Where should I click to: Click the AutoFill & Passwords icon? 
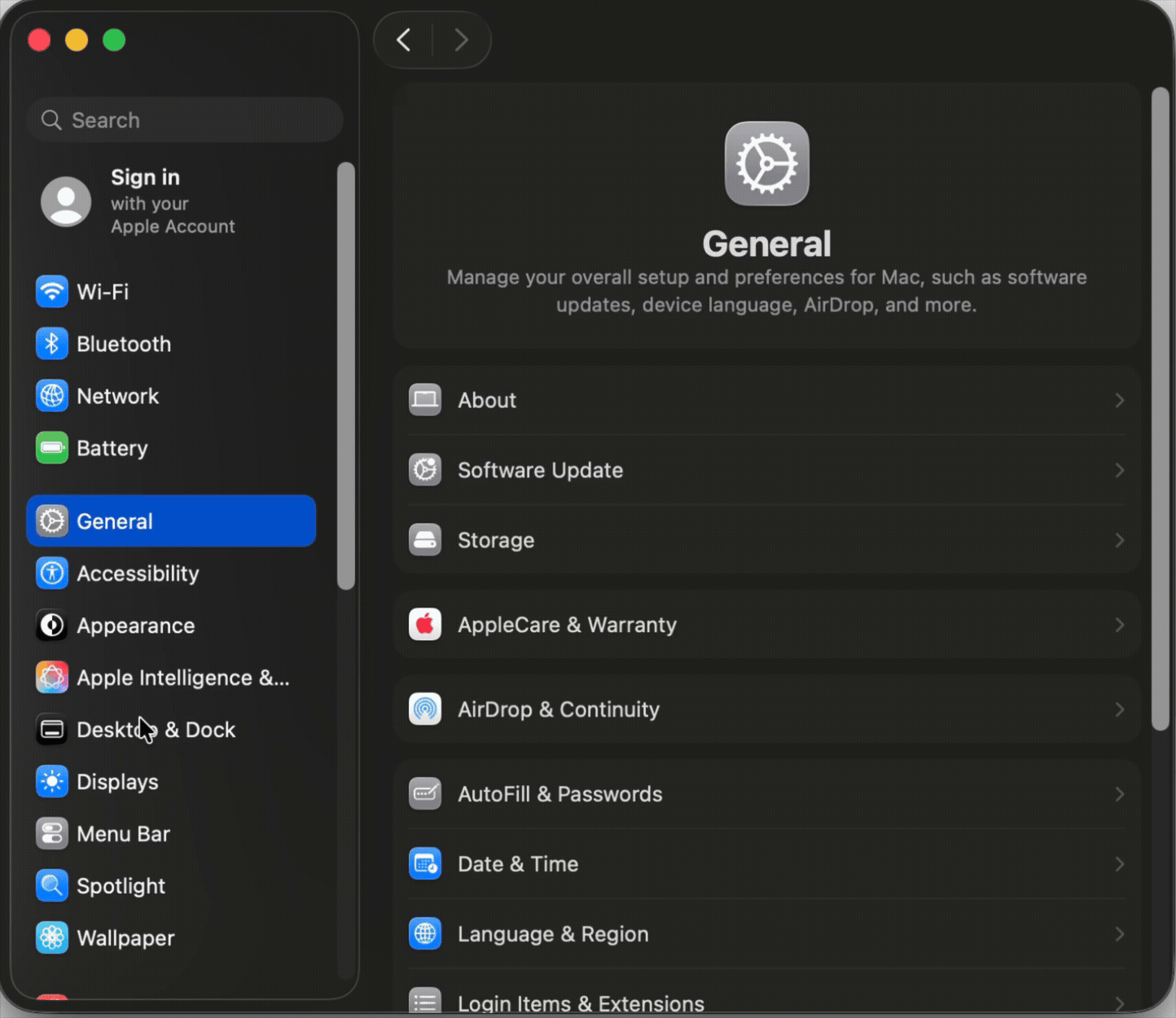coord(425,794)
